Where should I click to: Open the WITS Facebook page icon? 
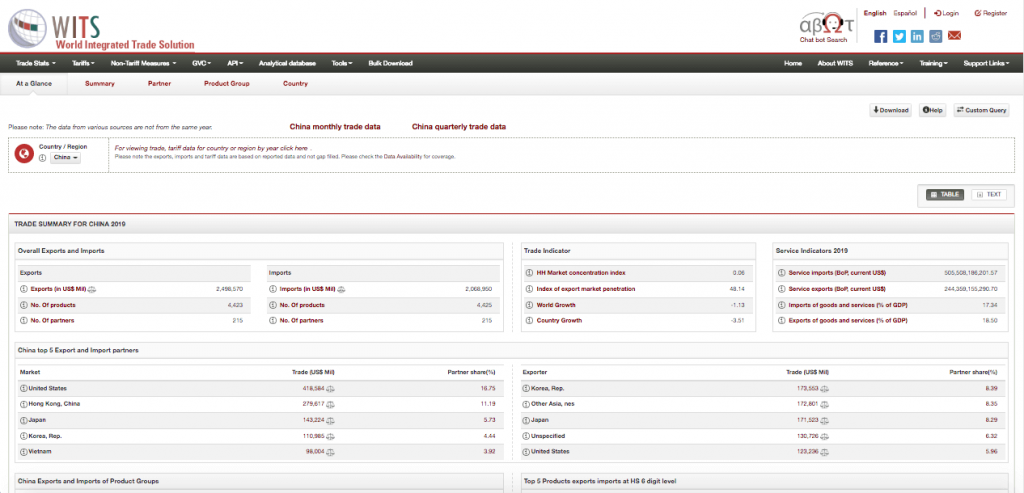(x=880, y=37)
